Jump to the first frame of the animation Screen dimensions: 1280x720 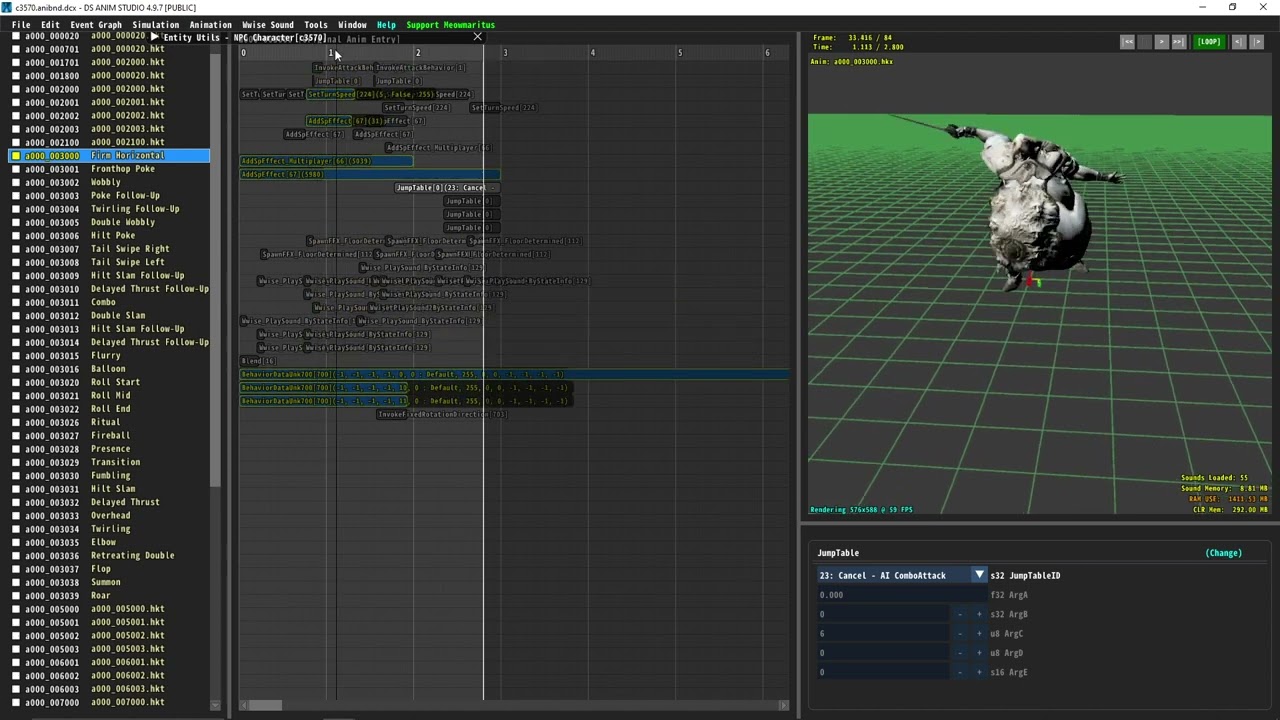point(1128,42)
